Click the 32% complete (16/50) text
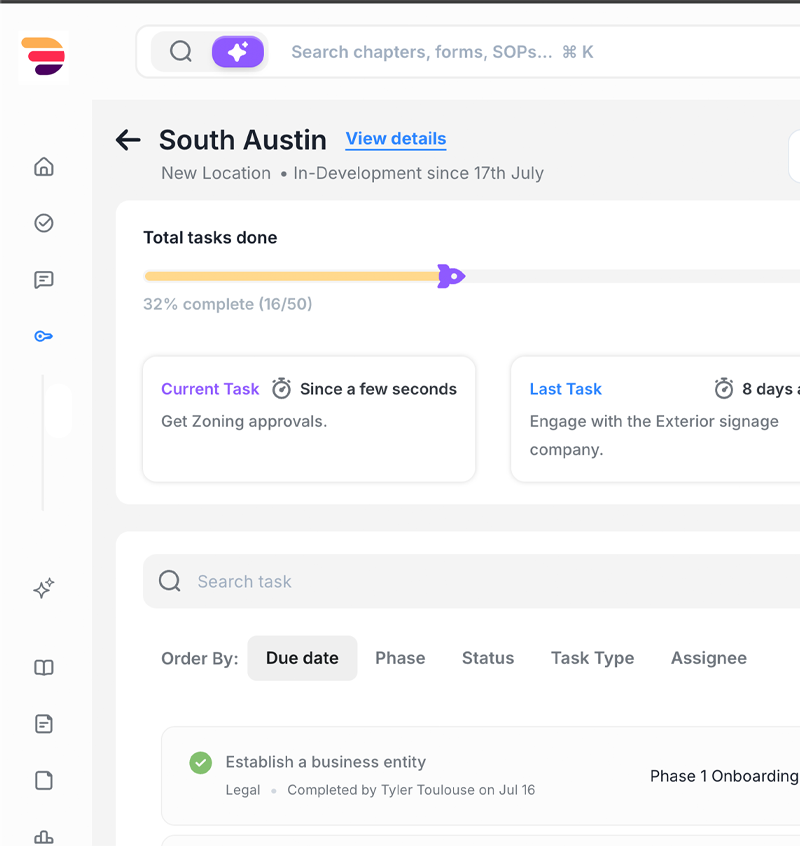Viewport: 800px width, 846px height. (x=228, y=304)
